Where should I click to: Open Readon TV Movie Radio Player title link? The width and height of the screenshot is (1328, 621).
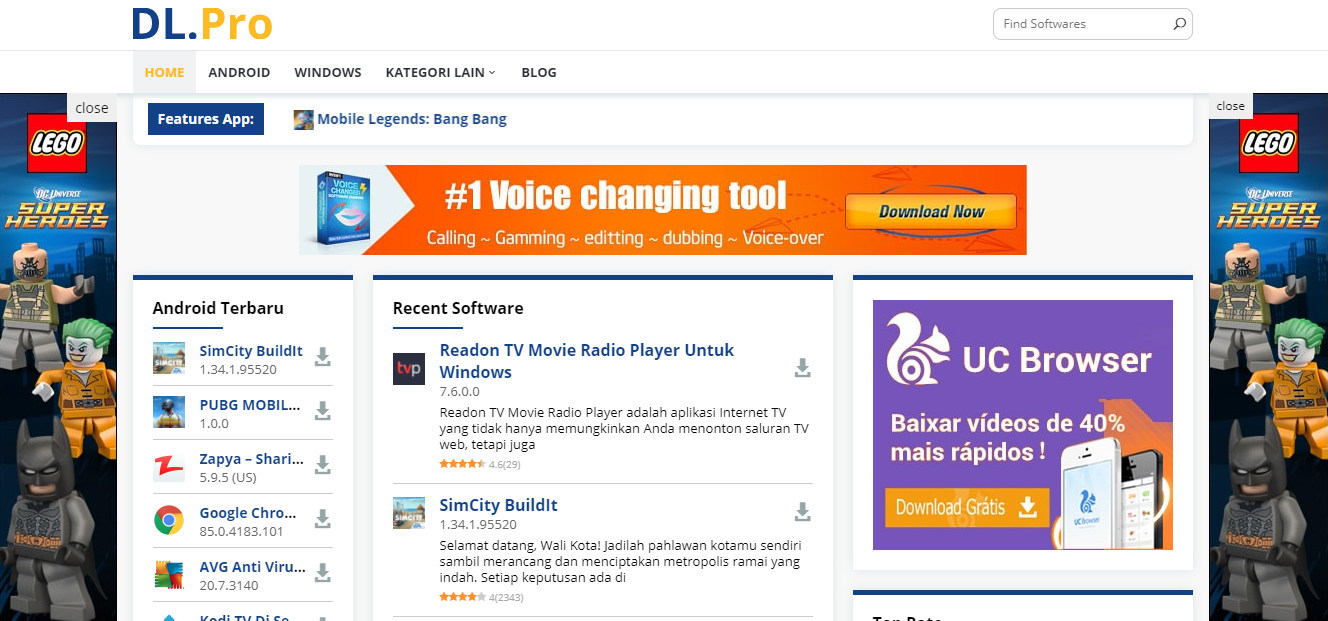coord(587,361)
